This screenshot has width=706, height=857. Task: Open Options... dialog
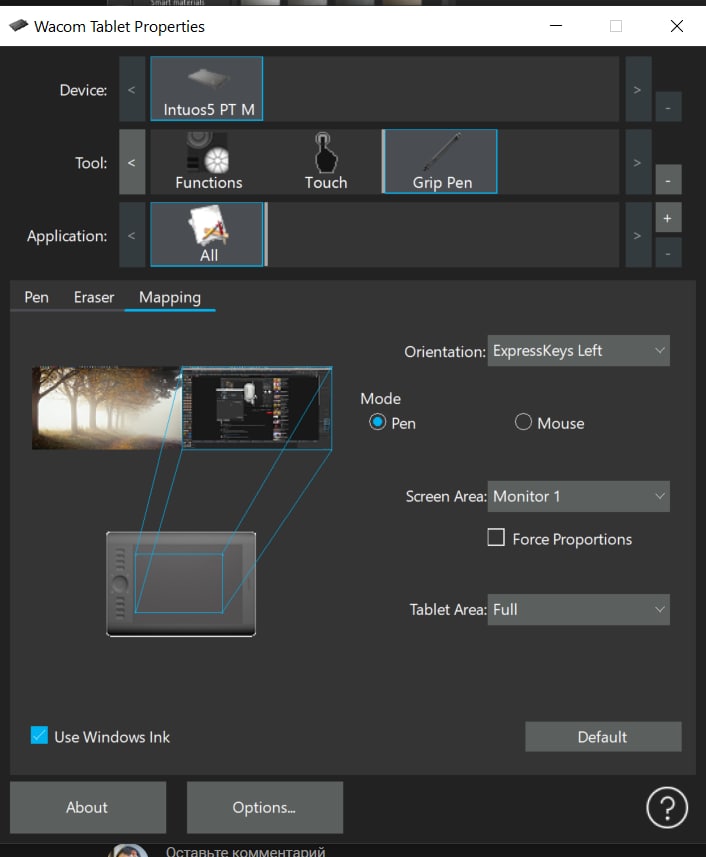(264, 807)
